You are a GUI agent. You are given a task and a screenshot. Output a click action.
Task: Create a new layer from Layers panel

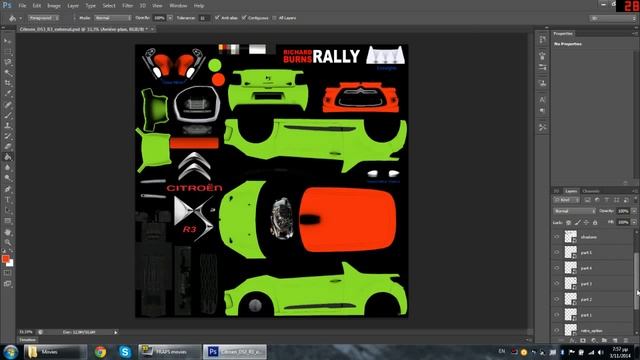615,340
